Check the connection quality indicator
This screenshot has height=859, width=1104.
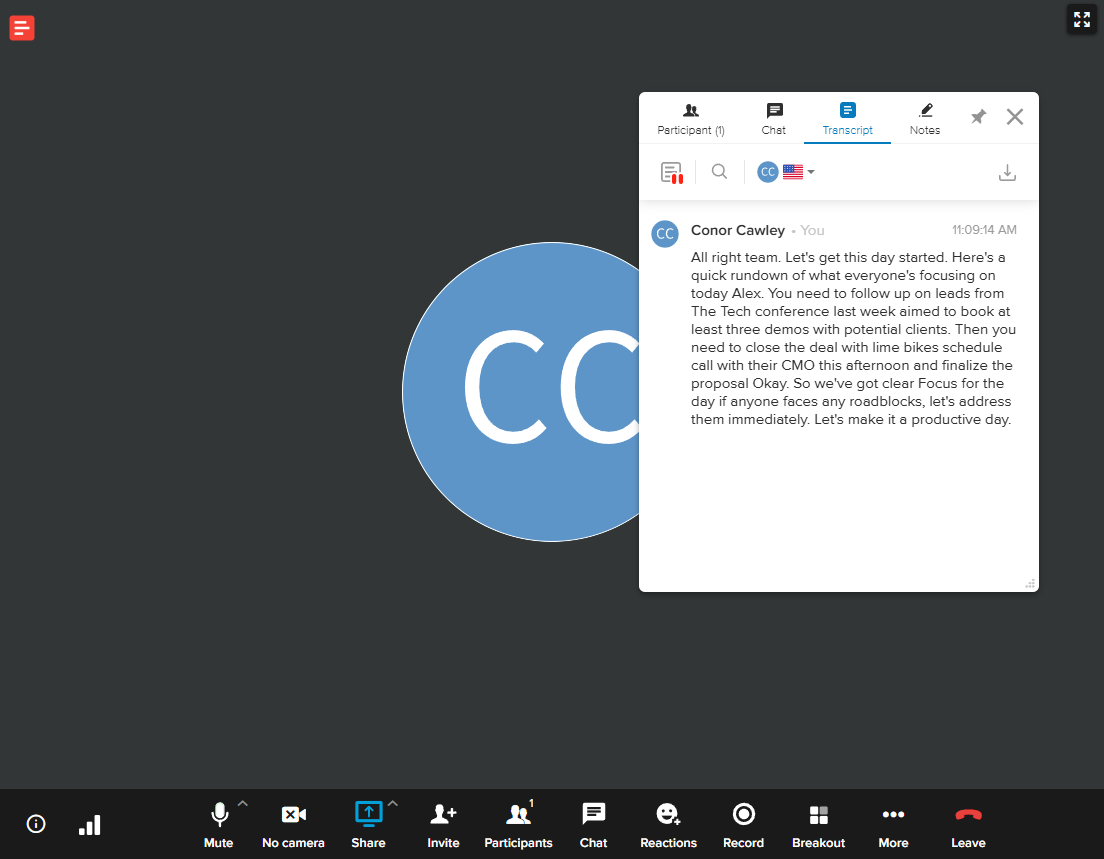[89, 824]
